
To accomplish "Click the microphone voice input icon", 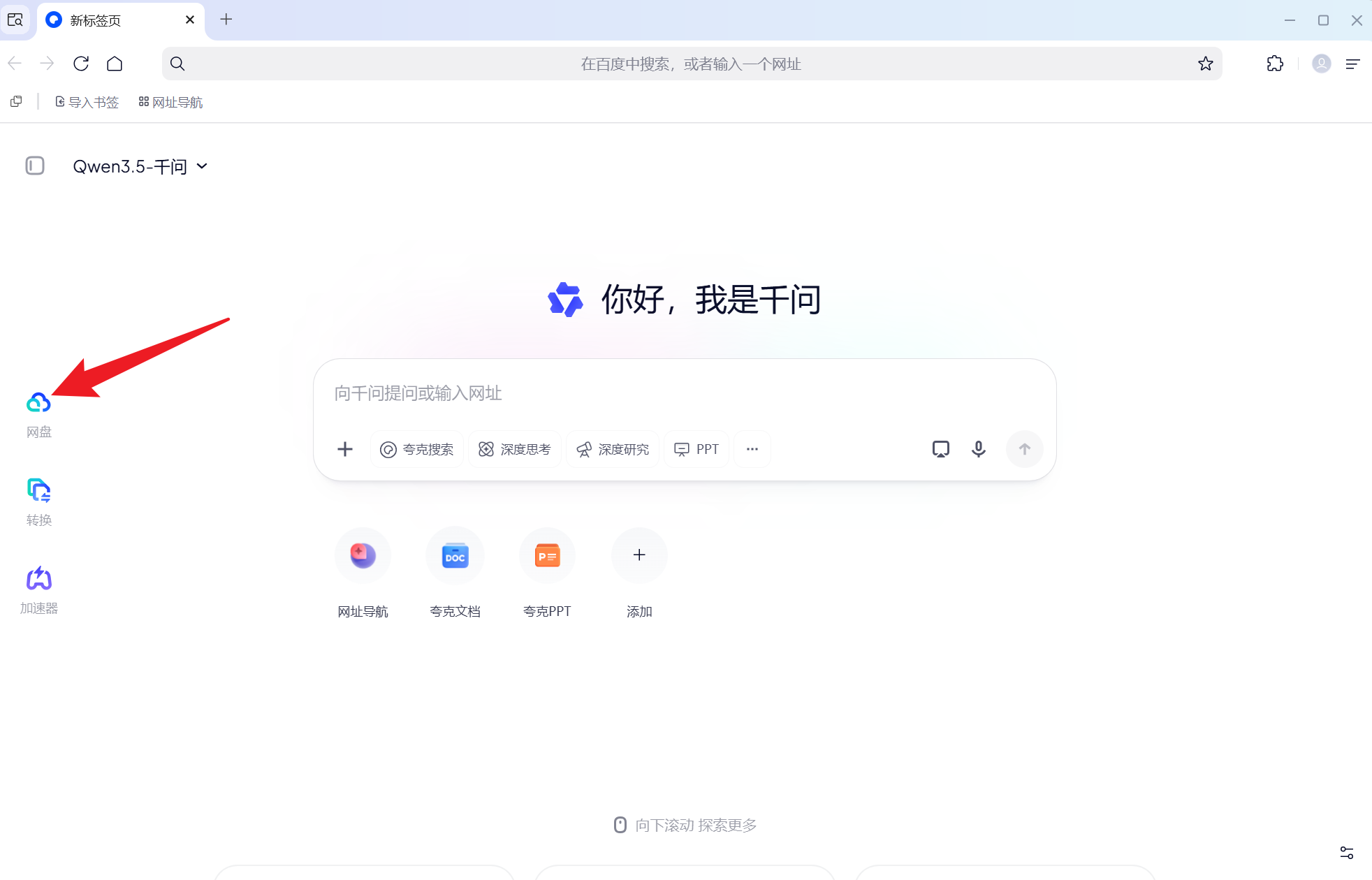I will pos(978,449).
